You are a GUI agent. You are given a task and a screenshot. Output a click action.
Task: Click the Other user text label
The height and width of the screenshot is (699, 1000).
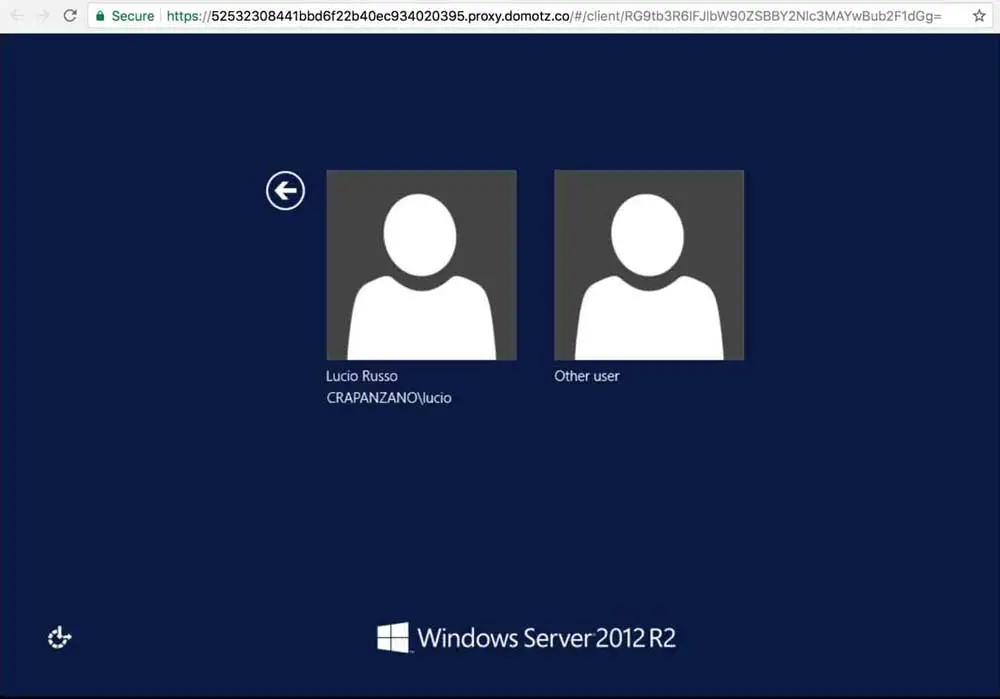(587, 376)
